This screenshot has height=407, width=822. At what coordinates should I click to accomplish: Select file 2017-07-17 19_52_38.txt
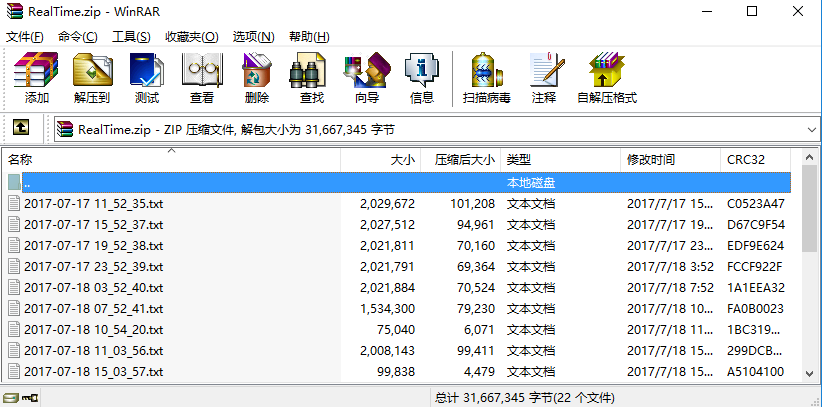click(94, 245)
